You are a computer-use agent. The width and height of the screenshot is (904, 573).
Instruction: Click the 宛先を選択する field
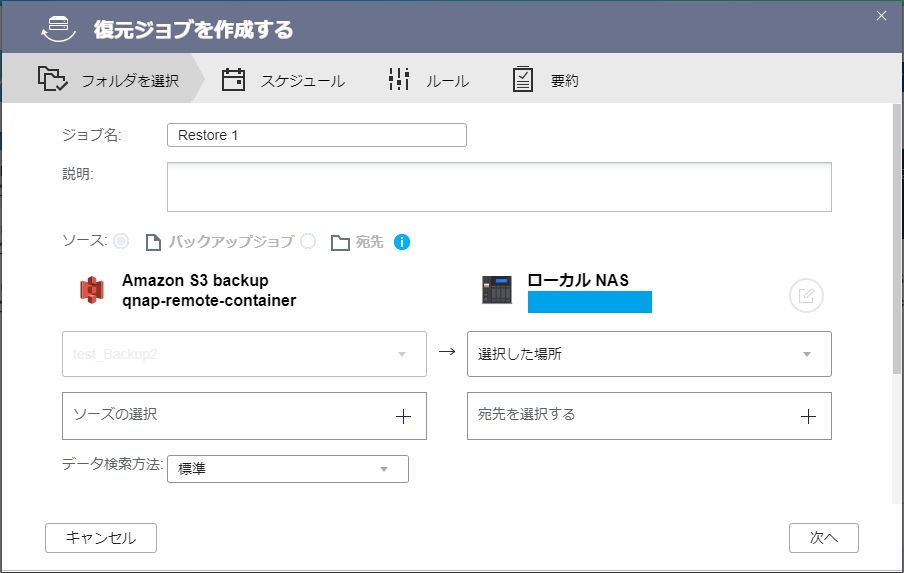point(649,416)
